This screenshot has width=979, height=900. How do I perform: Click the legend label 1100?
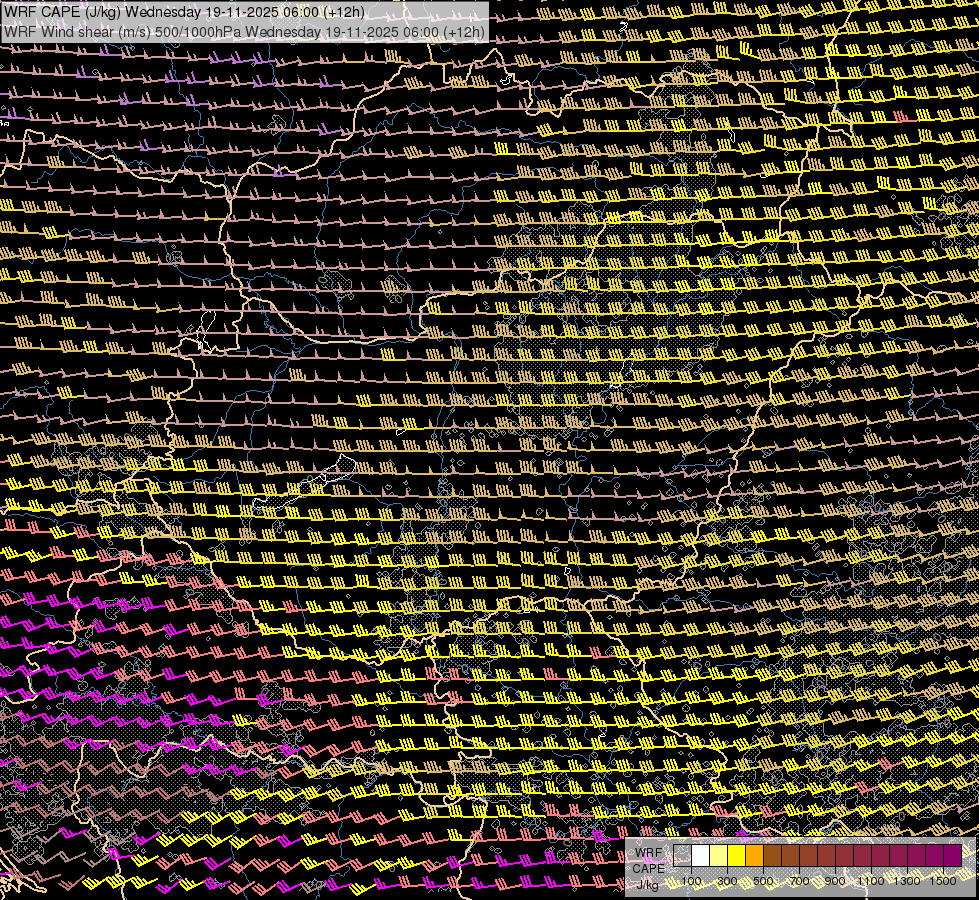coord(871,881)
